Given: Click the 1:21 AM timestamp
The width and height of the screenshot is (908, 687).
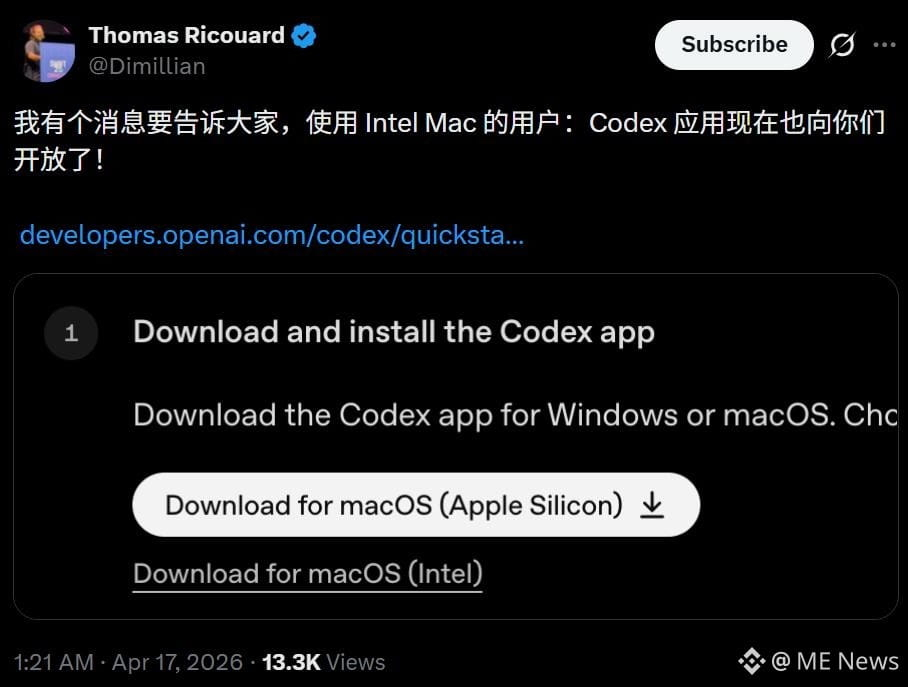Looking at the screenshot, I should point(54,662).
